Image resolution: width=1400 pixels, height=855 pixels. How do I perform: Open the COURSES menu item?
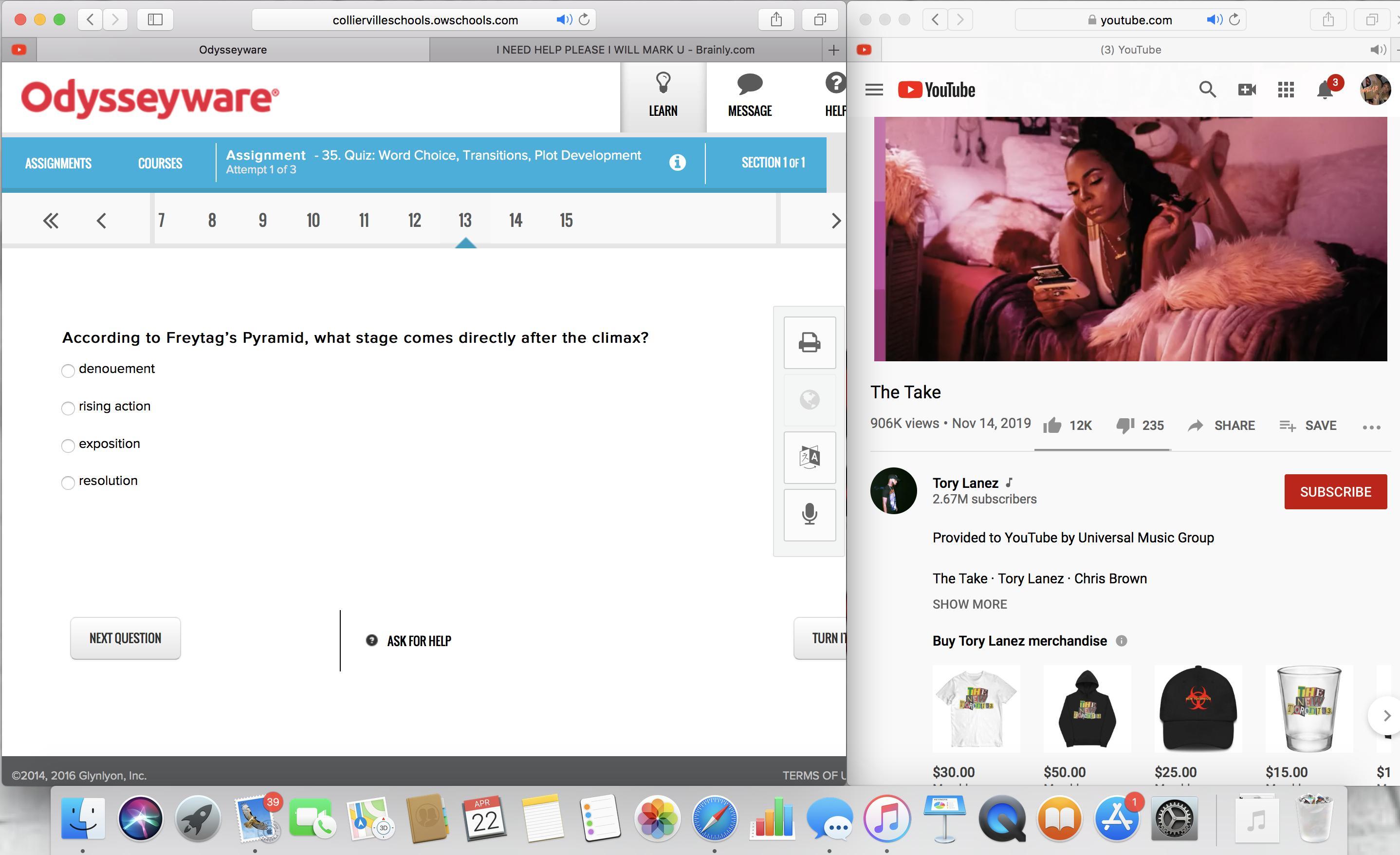pyautogui.click(x=160, y=163)
